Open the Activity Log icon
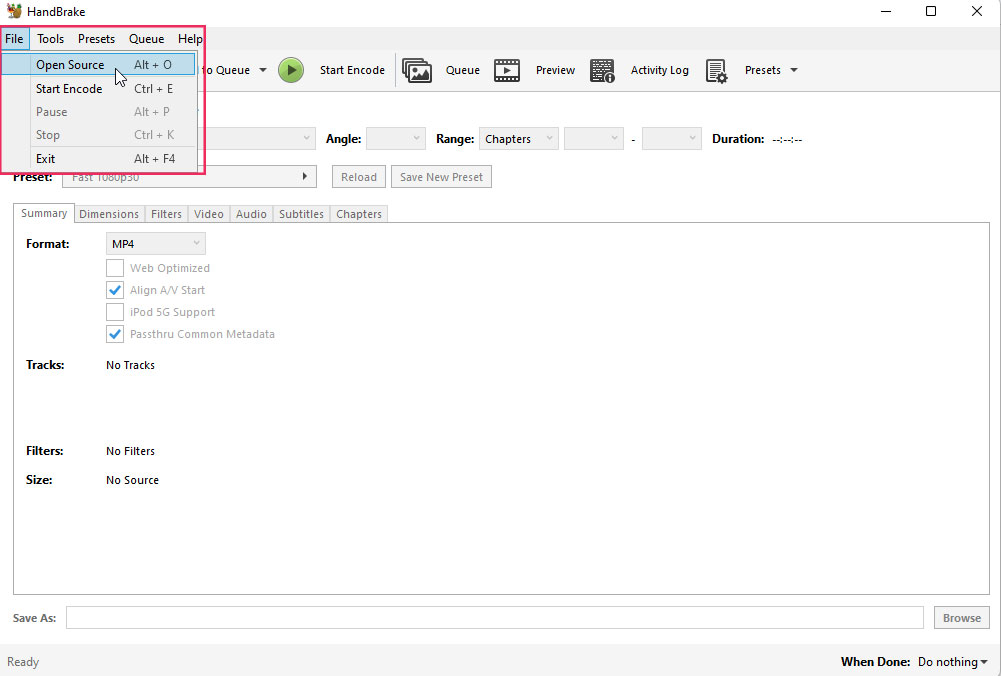Screen dimensions: 1001x676 [x=602, y=70]
